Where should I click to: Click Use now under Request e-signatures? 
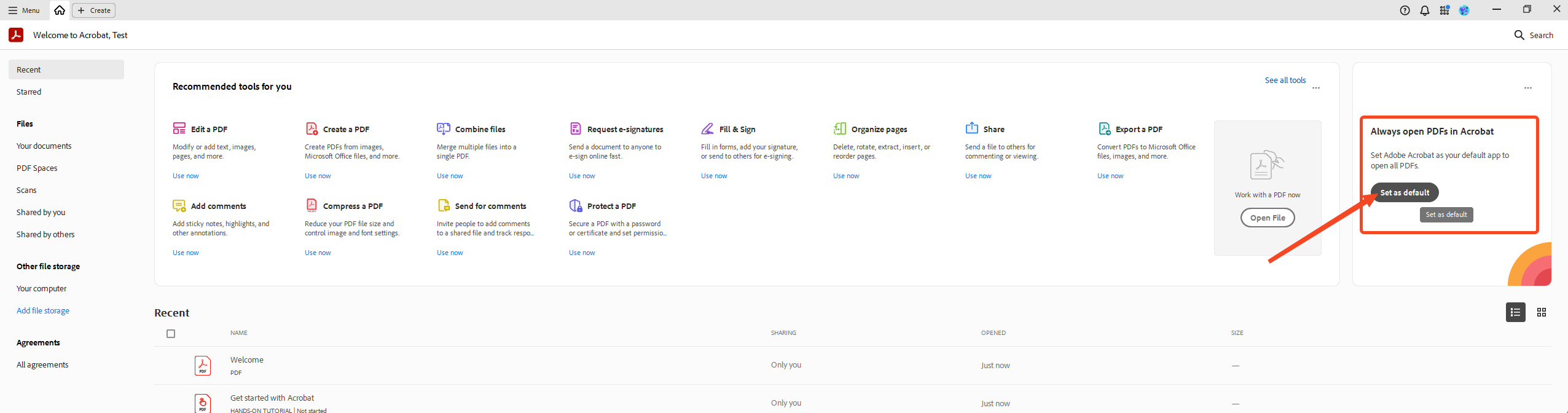pyautogui.click(x=582, y=176)
